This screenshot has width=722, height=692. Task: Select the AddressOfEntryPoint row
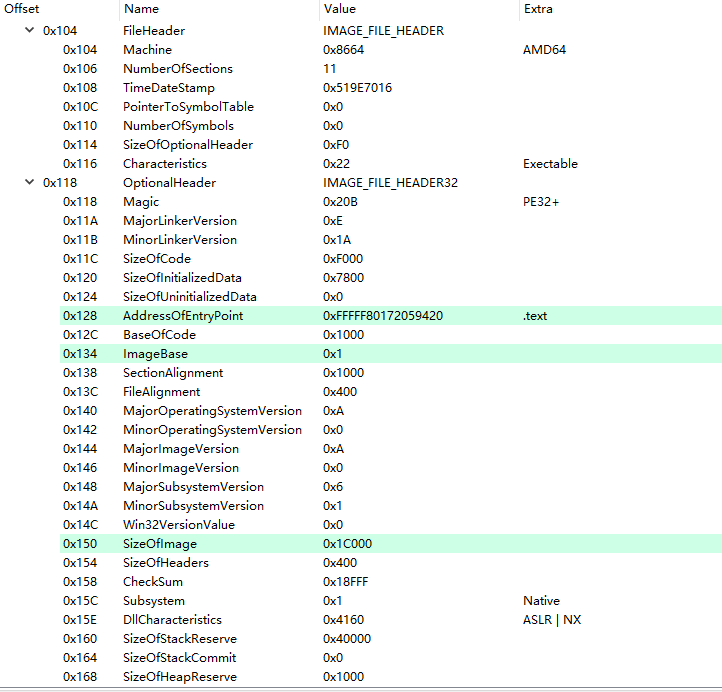click(x=183, y=316)
